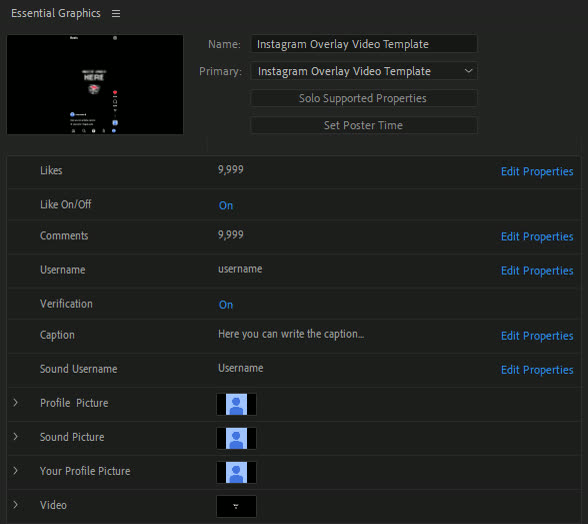Click the Name input field
Image resolution: width=588 pixels, height=524 pixels.
coord(364,44)
